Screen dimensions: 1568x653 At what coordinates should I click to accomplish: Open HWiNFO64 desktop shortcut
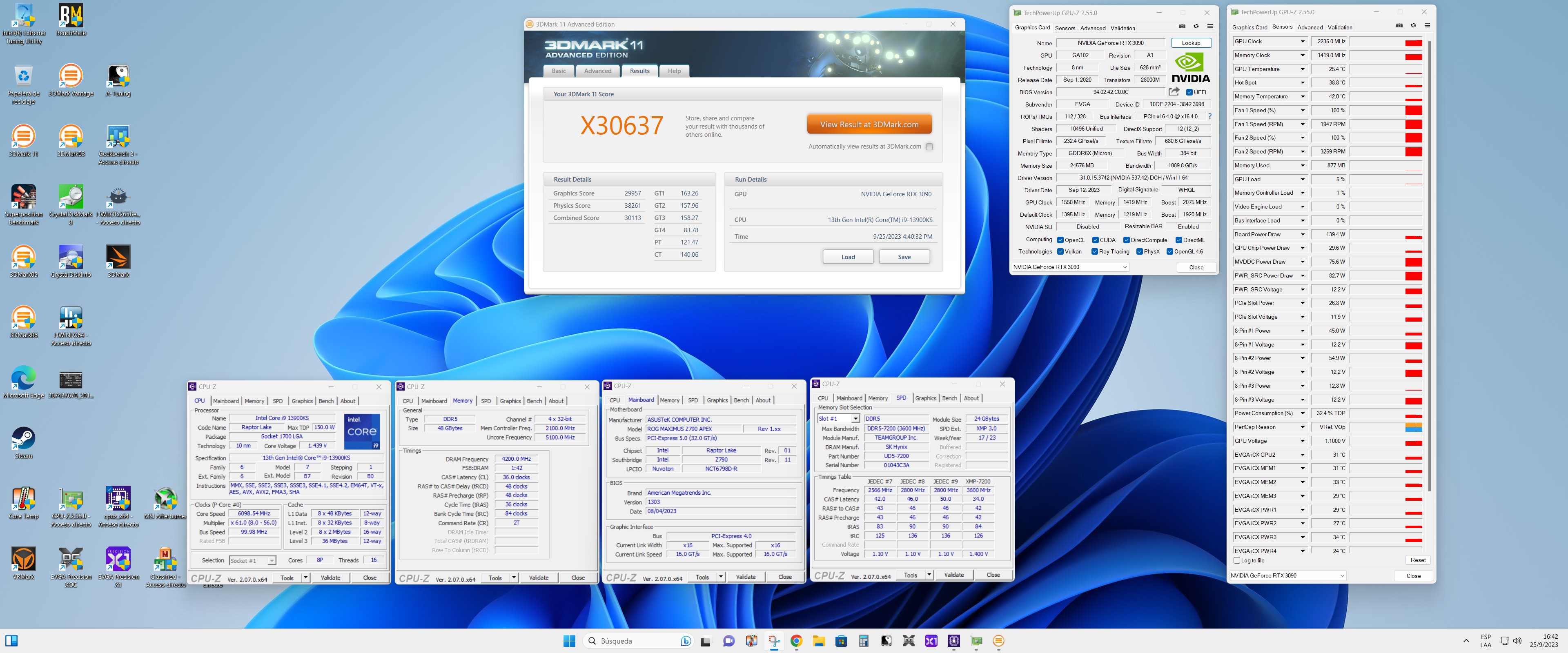[71, 326]
